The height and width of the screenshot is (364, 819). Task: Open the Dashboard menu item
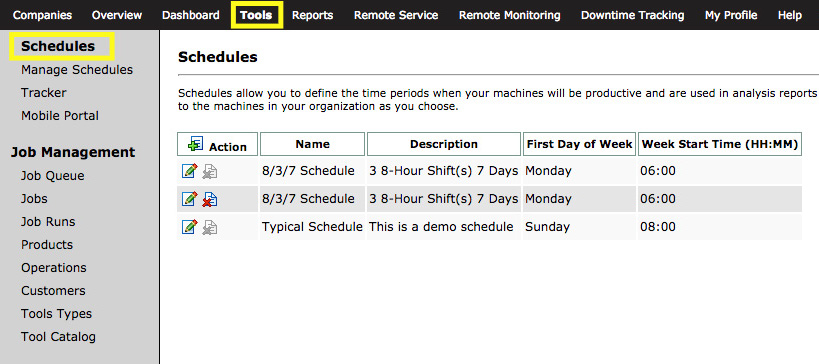tap(191, 15)
